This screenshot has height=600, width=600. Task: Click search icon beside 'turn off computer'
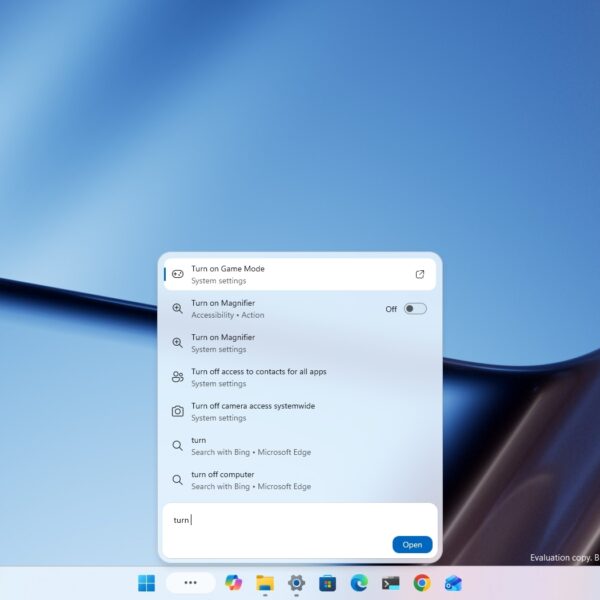[x=177, y=480]
